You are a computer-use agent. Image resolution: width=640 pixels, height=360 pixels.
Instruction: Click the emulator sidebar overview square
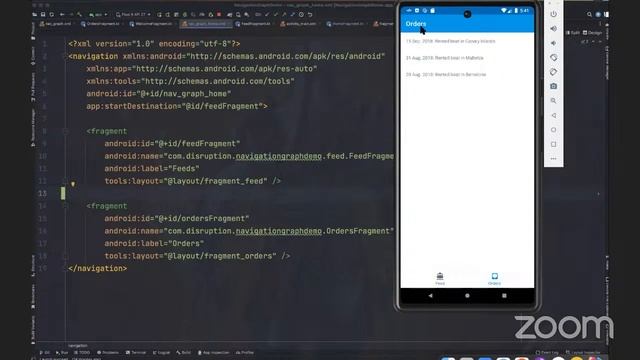point(553,144)
